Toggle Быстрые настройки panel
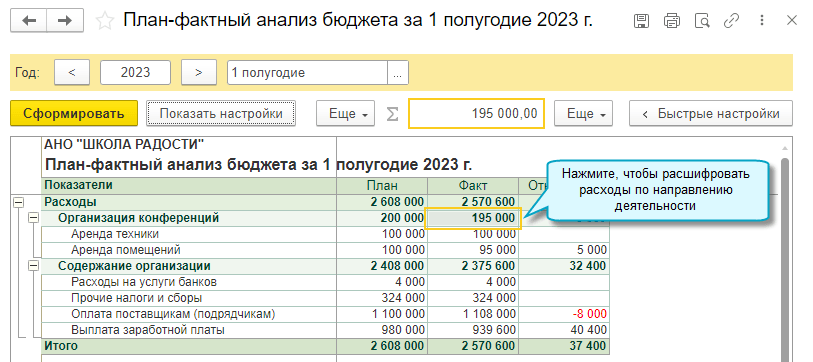Viewport: 813px width, 362px height. point(711,114)
